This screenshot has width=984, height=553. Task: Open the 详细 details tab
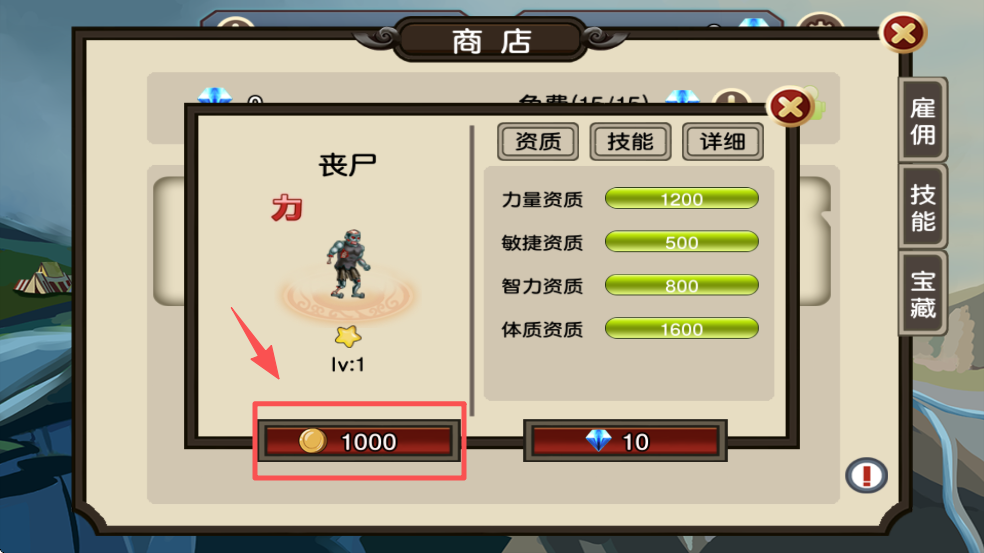tap(722, 141)
